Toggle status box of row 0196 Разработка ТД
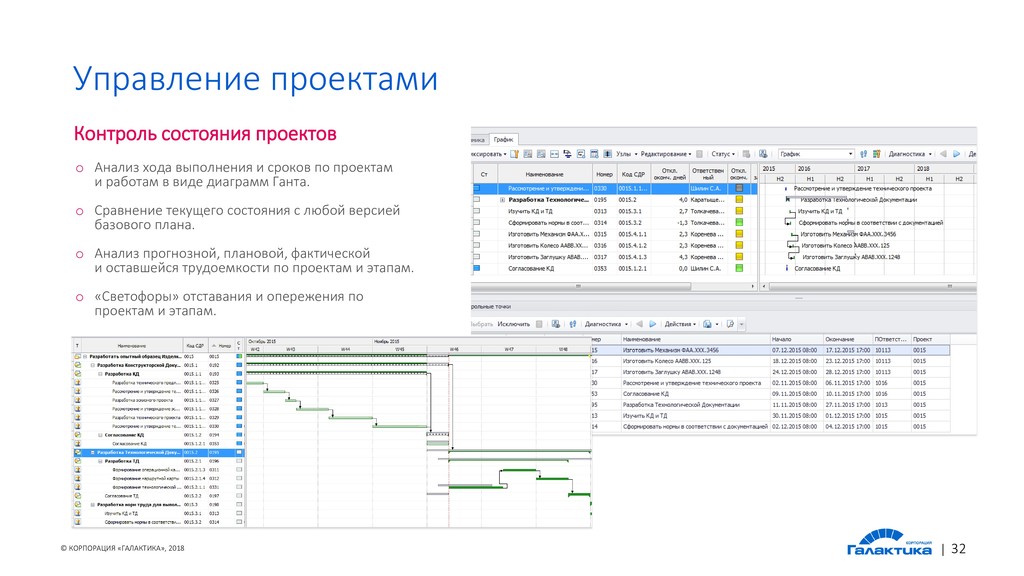 point(239,461)
